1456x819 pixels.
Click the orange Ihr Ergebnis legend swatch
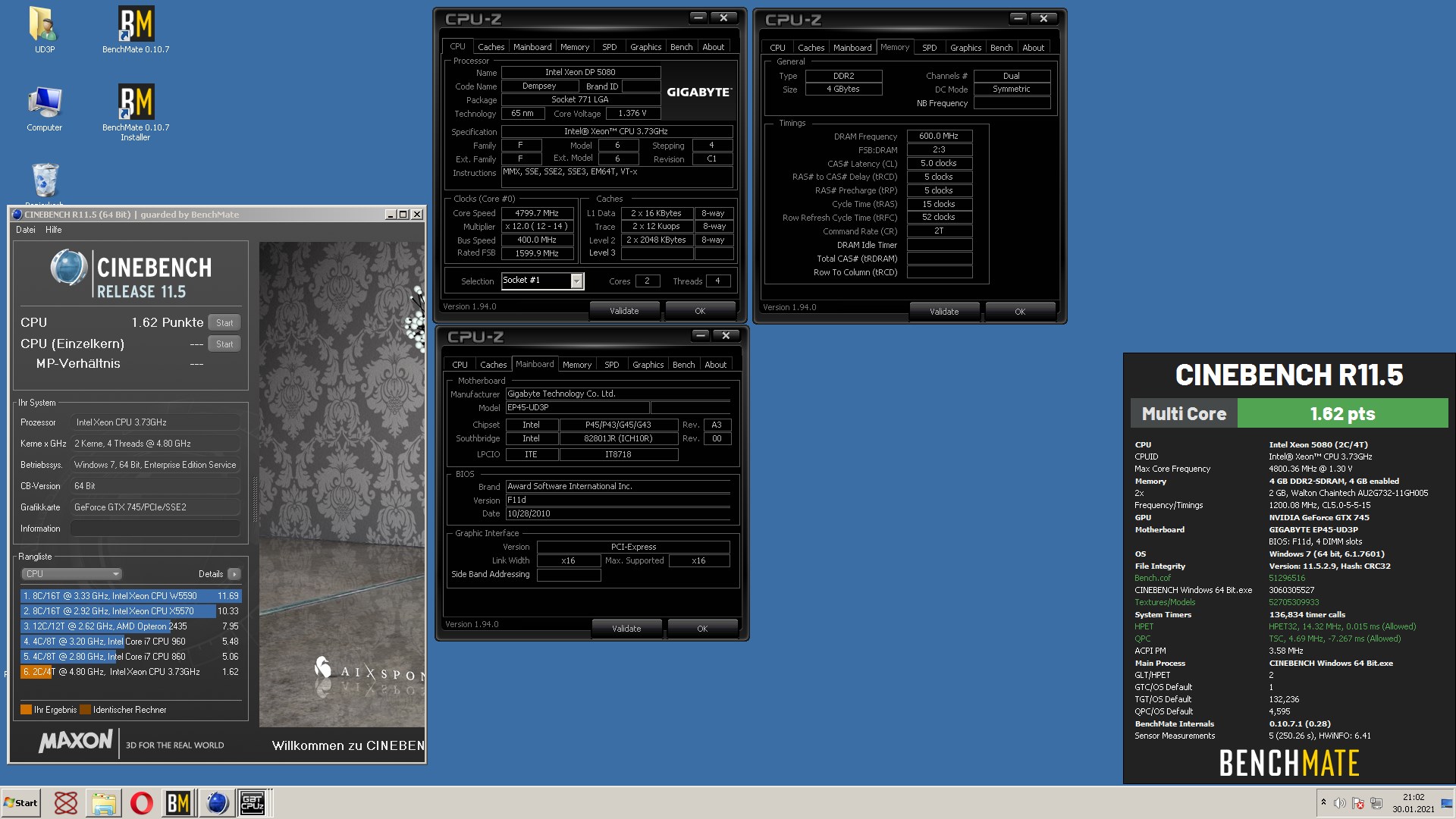coord(26,710)
